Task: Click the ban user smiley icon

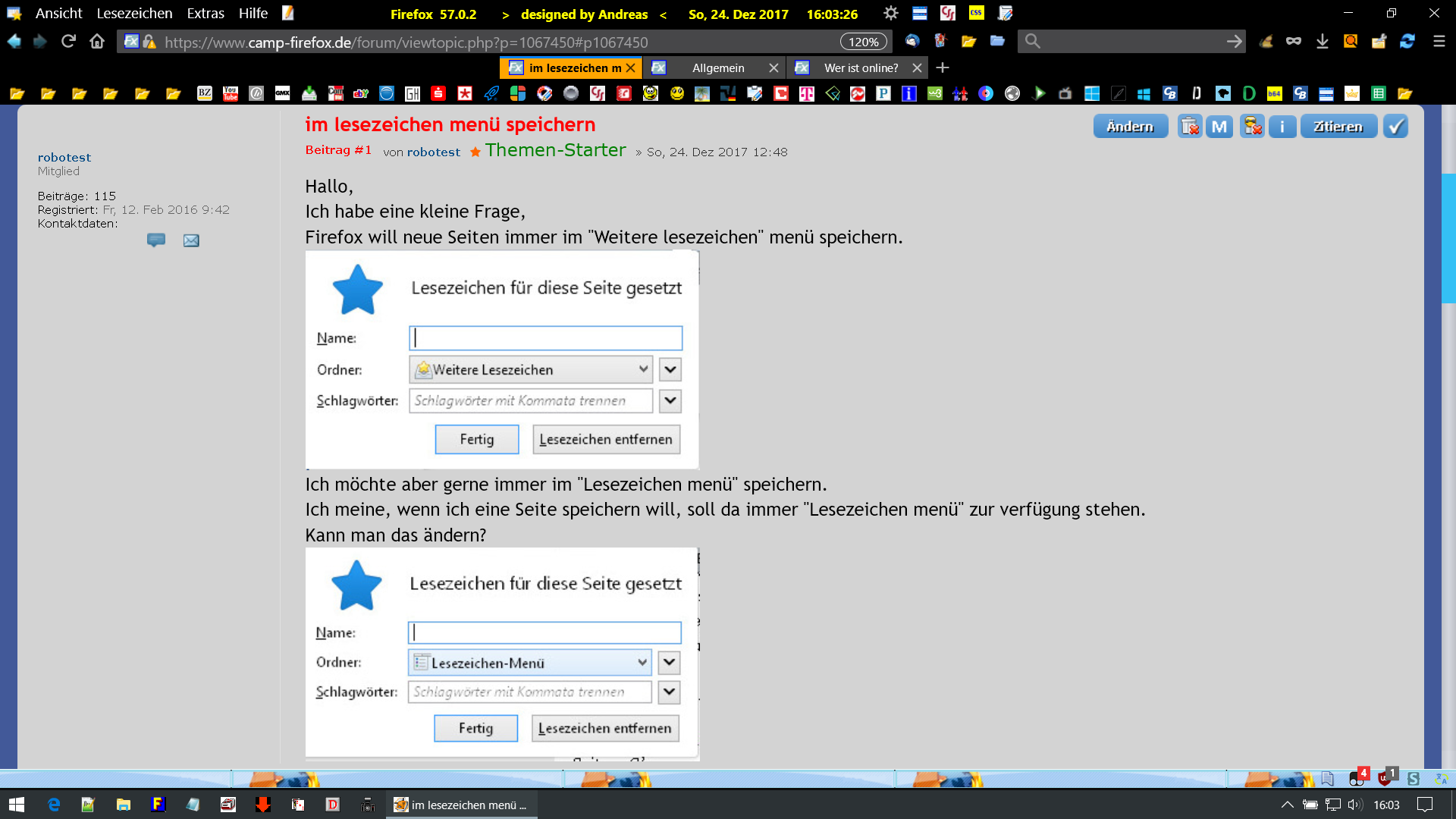Action: point(1252,127)
